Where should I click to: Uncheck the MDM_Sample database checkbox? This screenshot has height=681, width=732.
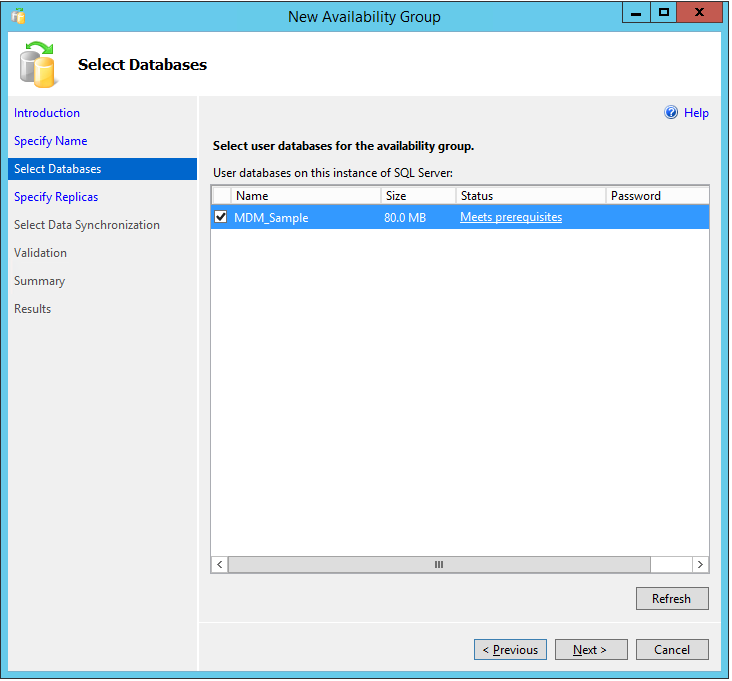coord(221,217)
